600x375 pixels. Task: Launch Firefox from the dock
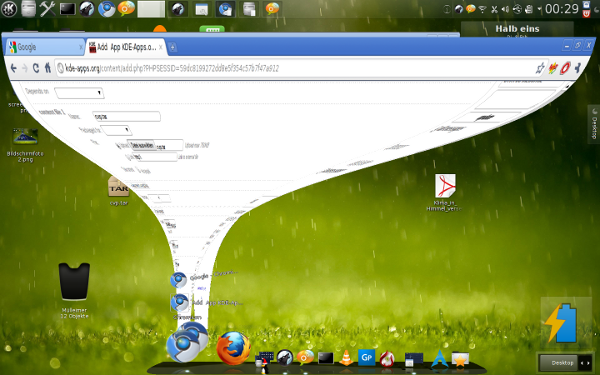233,348
